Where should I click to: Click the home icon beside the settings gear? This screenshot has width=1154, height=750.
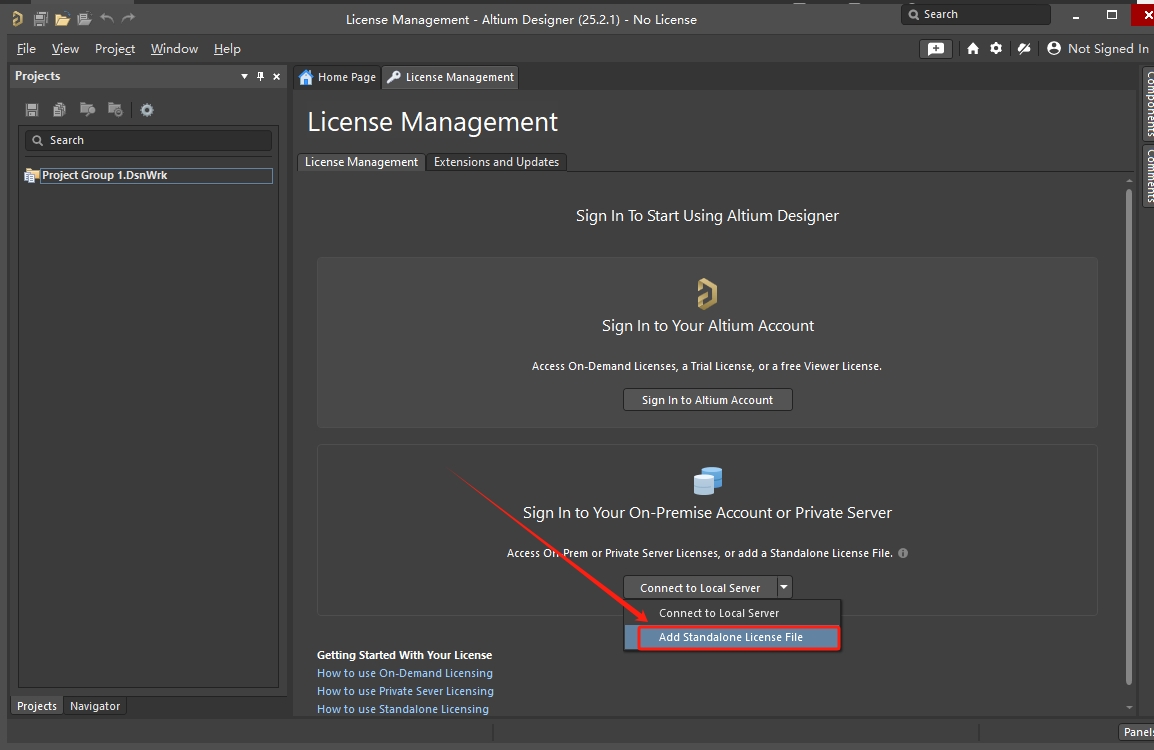pos(973,49)
